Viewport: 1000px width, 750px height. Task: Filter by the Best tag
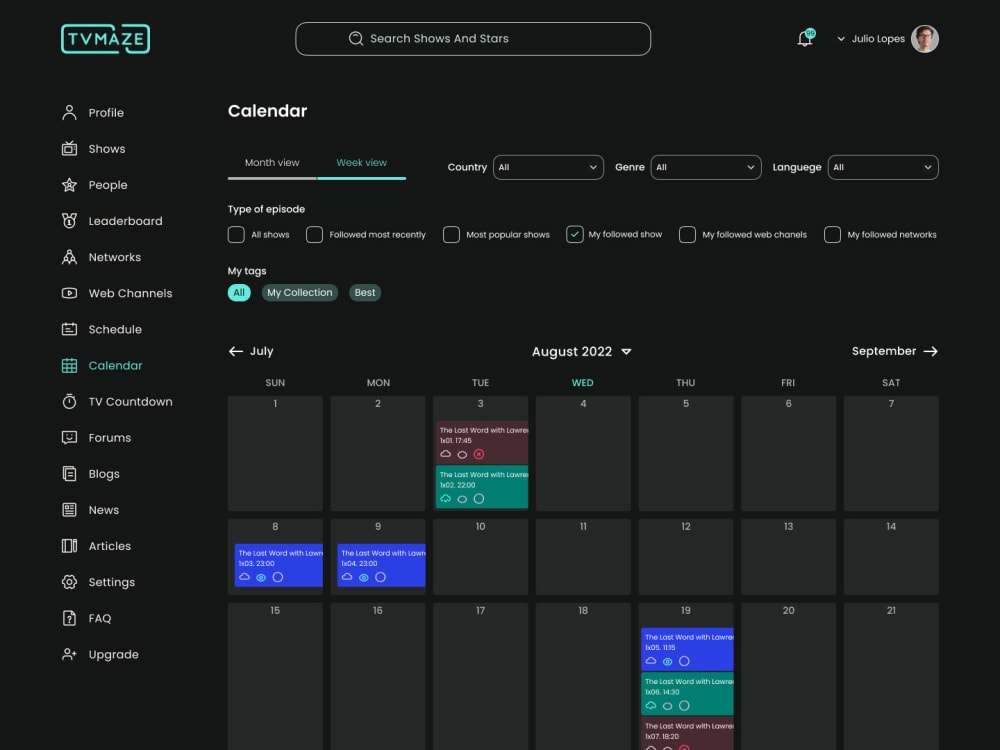[365, 293]
